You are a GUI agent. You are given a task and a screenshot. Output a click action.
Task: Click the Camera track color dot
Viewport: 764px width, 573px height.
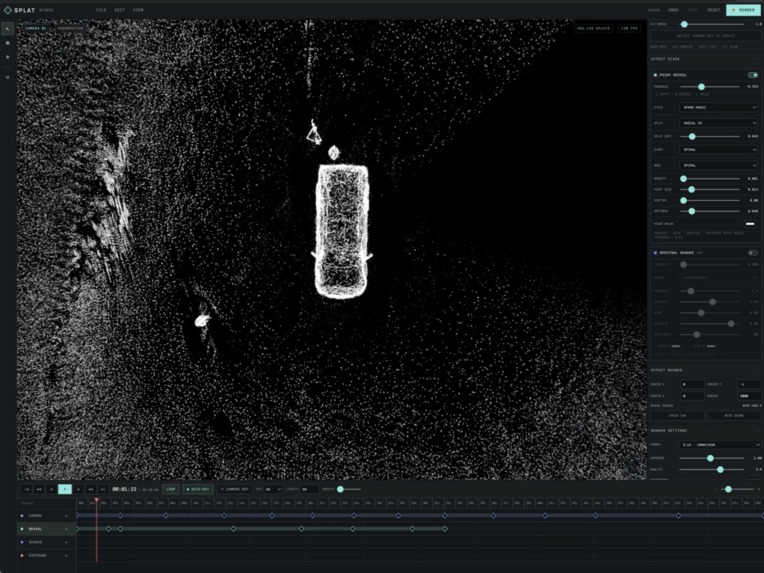22,516
